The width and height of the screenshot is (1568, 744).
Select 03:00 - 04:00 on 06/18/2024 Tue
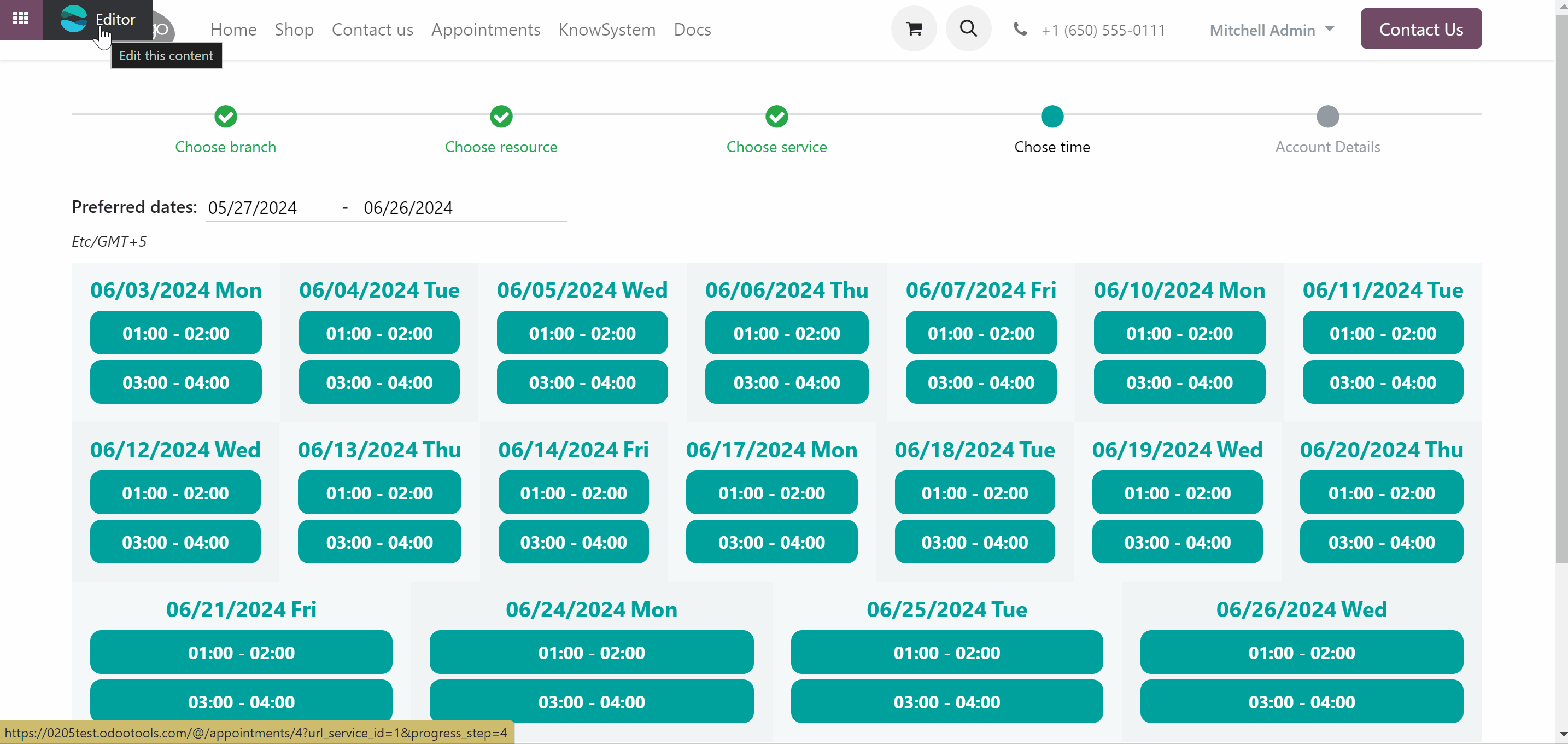click(x=974, y=542)
